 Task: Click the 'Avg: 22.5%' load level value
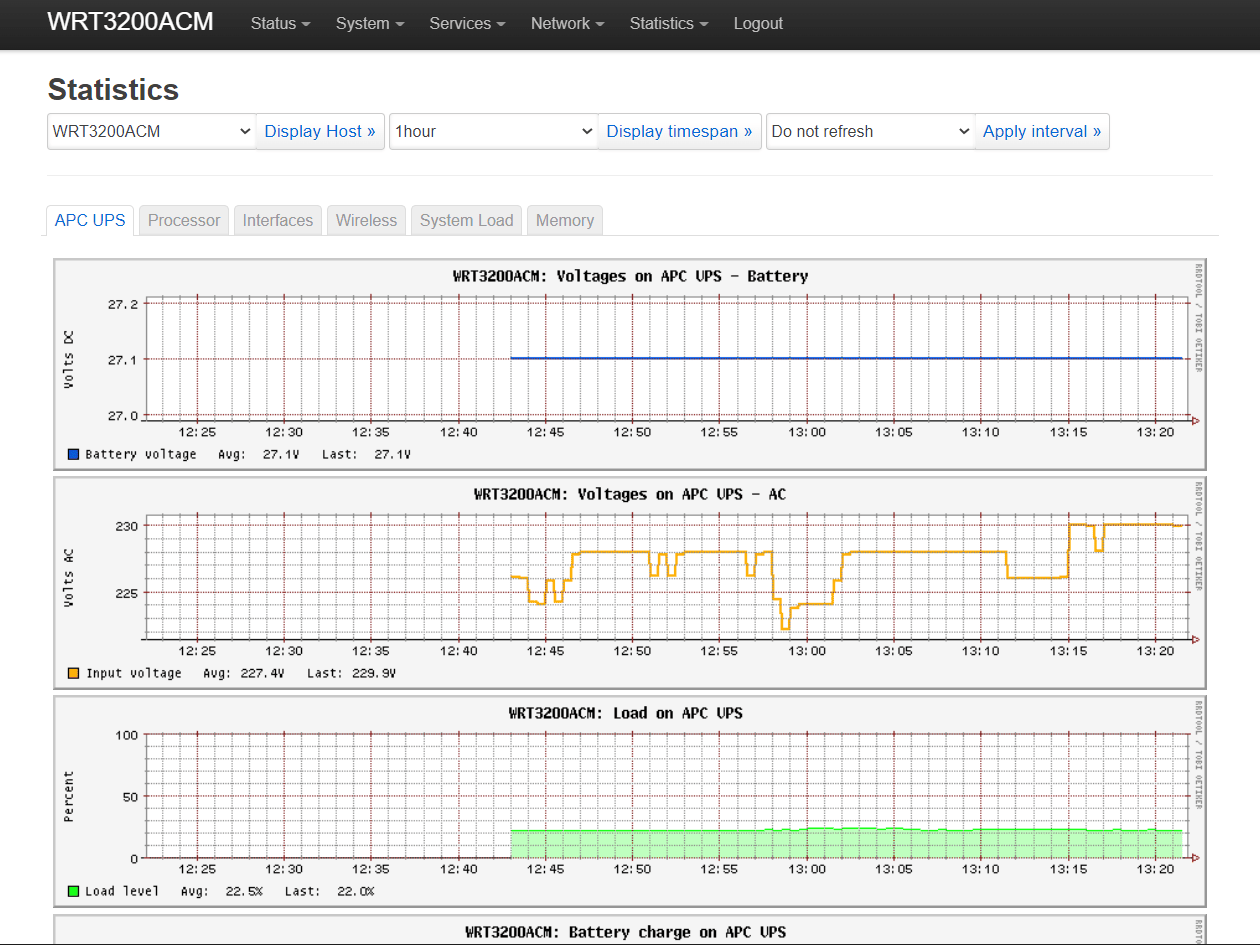tap(222, 891)
